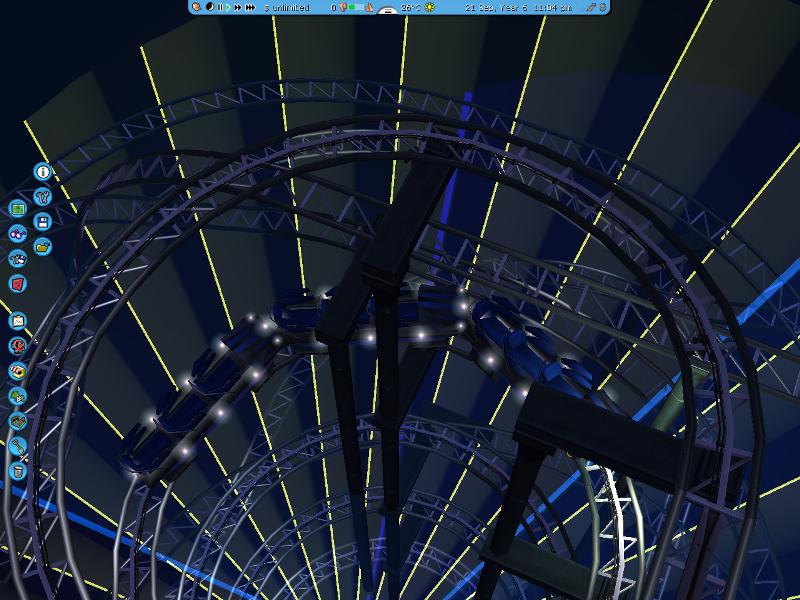The image size is (800, 600).
Task: Click the guest count '0' value
Action: (x=333, y=8)
